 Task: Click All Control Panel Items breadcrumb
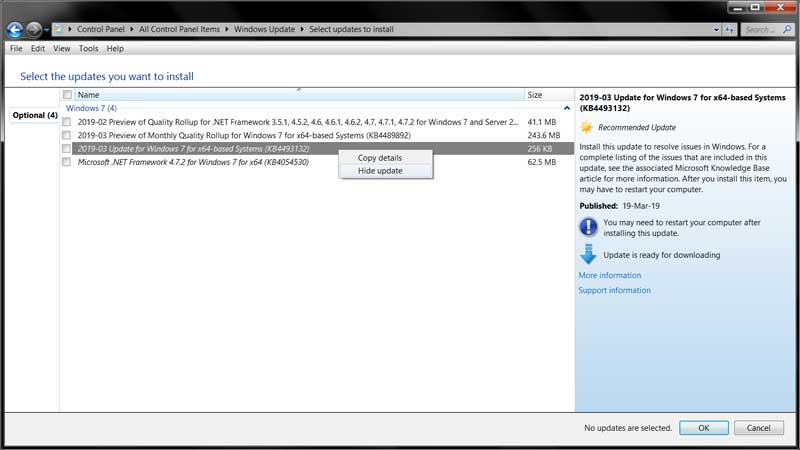[x=179, y=29]
